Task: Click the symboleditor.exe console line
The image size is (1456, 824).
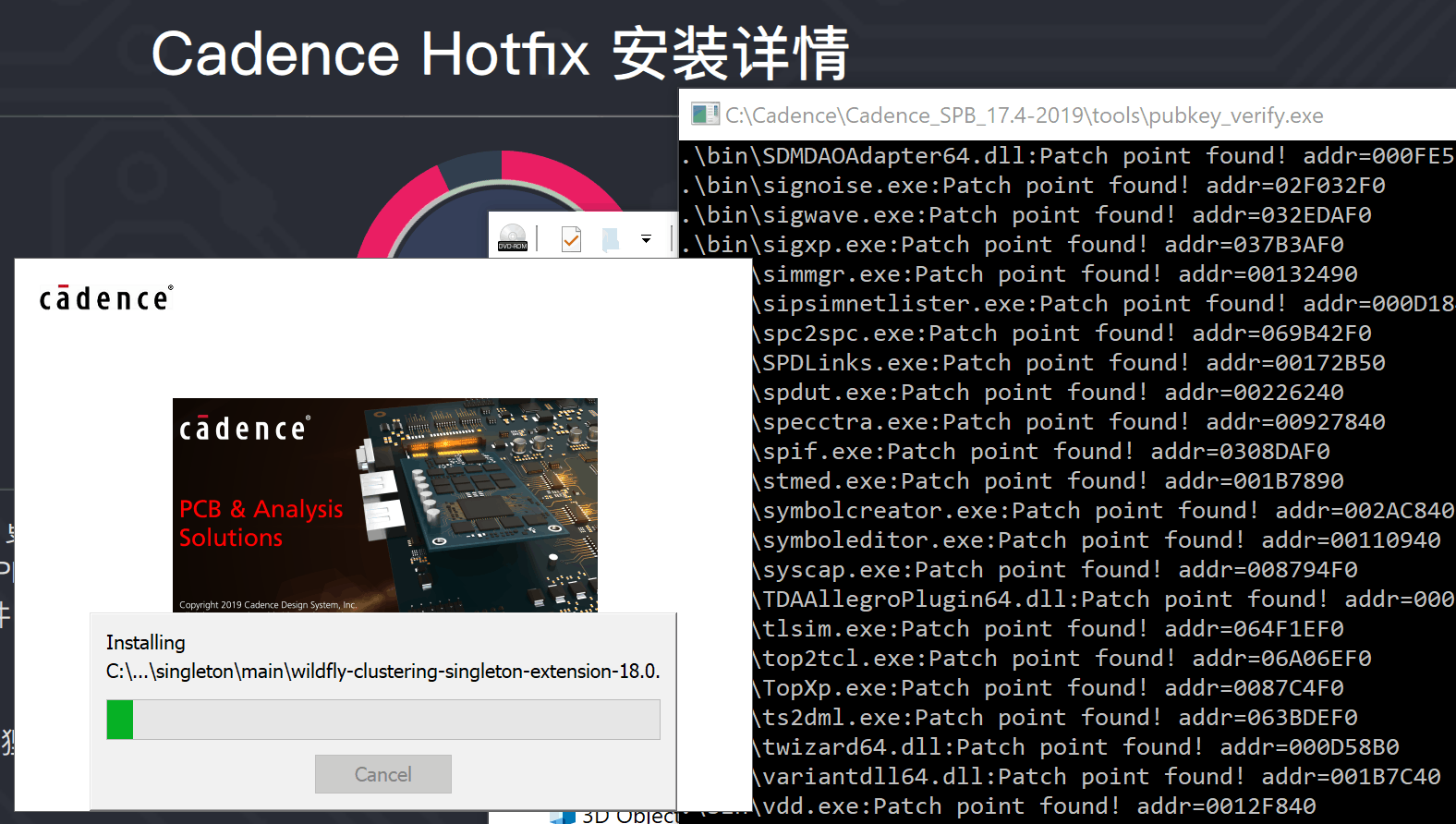Action: pyautogui.click(x=1097, y=539)
